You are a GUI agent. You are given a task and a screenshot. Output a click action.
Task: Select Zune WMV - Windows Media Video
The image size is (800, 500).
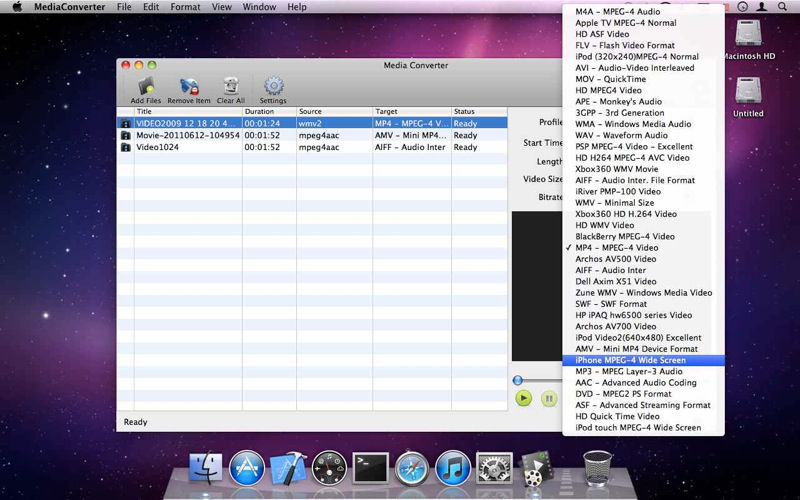click(x=643, y=293)
